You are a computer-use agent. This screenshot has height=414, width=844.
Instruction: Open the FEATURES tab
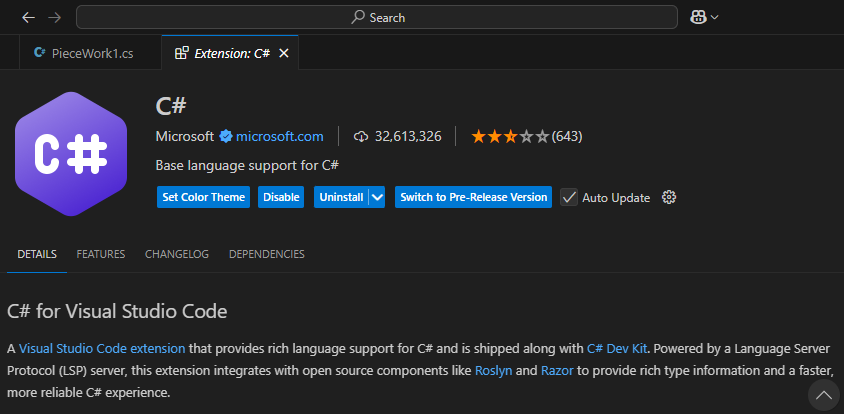(x=101, y=254)
